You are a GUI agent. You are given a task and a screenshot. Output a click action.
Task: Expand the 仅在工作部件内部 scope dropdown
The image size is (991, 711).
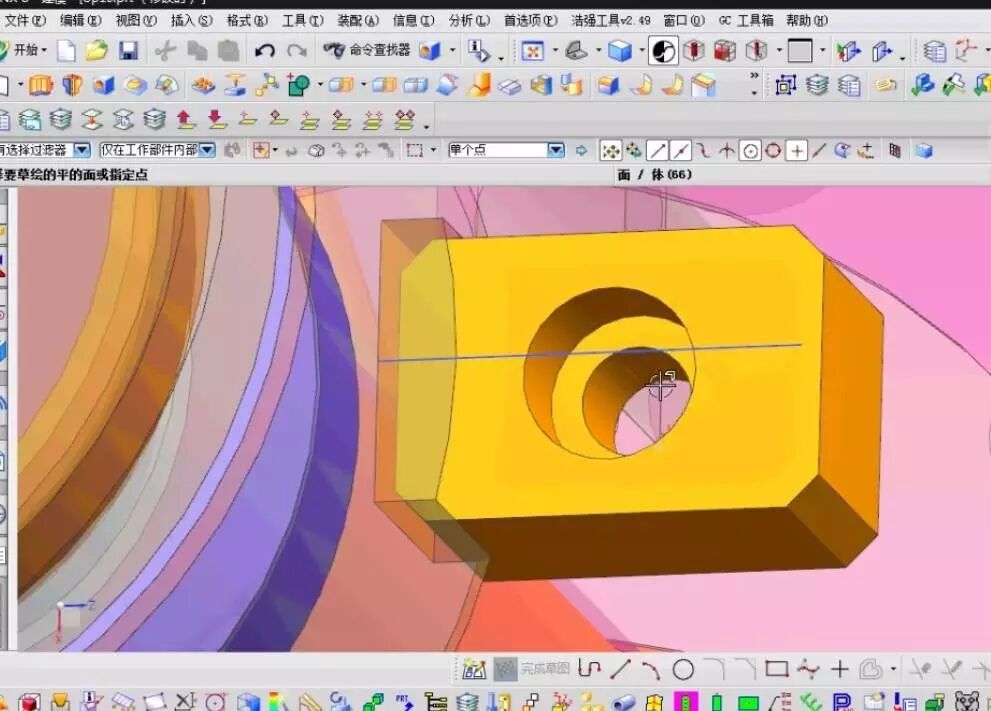point(207,150)
